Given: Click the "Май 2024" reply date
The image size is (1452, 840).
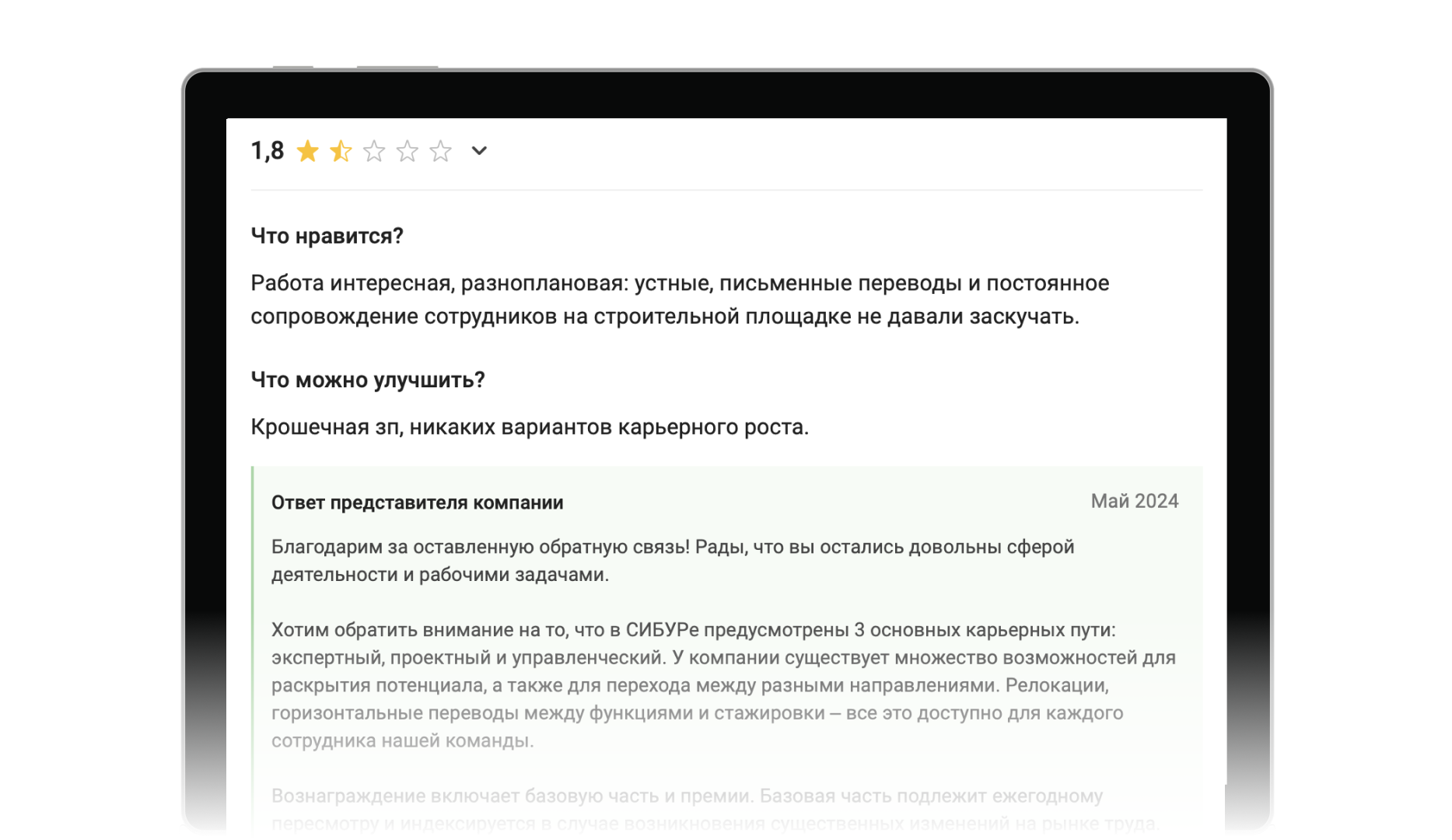Looking at the screenshot, I should (x=1134, y=502).
